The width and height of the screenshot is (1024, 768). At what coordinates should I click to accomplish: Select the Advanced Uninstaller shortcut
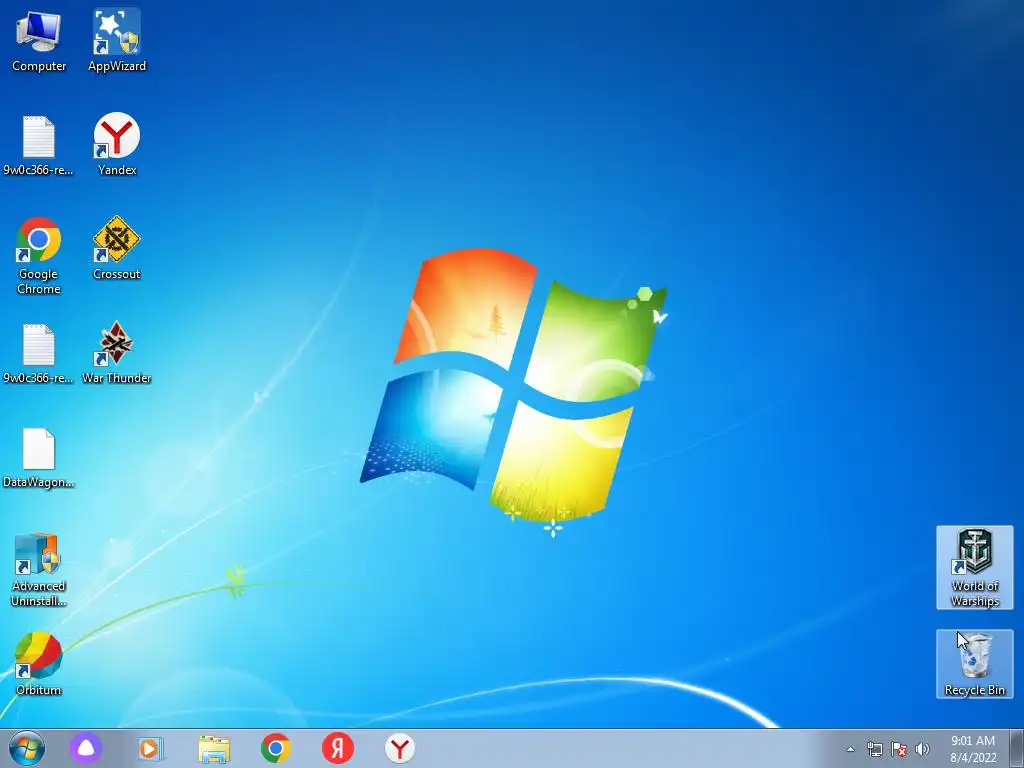click(x=39, y=569)
